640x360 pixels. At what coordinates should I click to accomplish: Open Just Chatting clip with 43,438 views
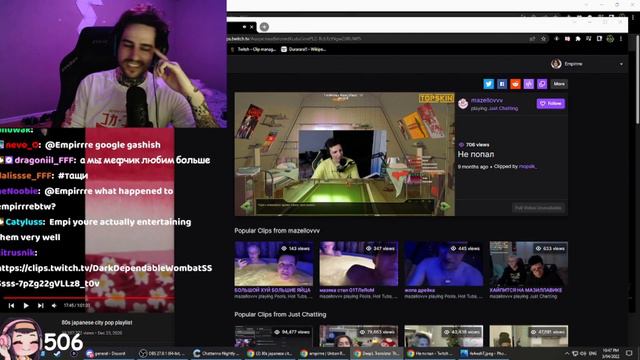[x=444, y=336]
